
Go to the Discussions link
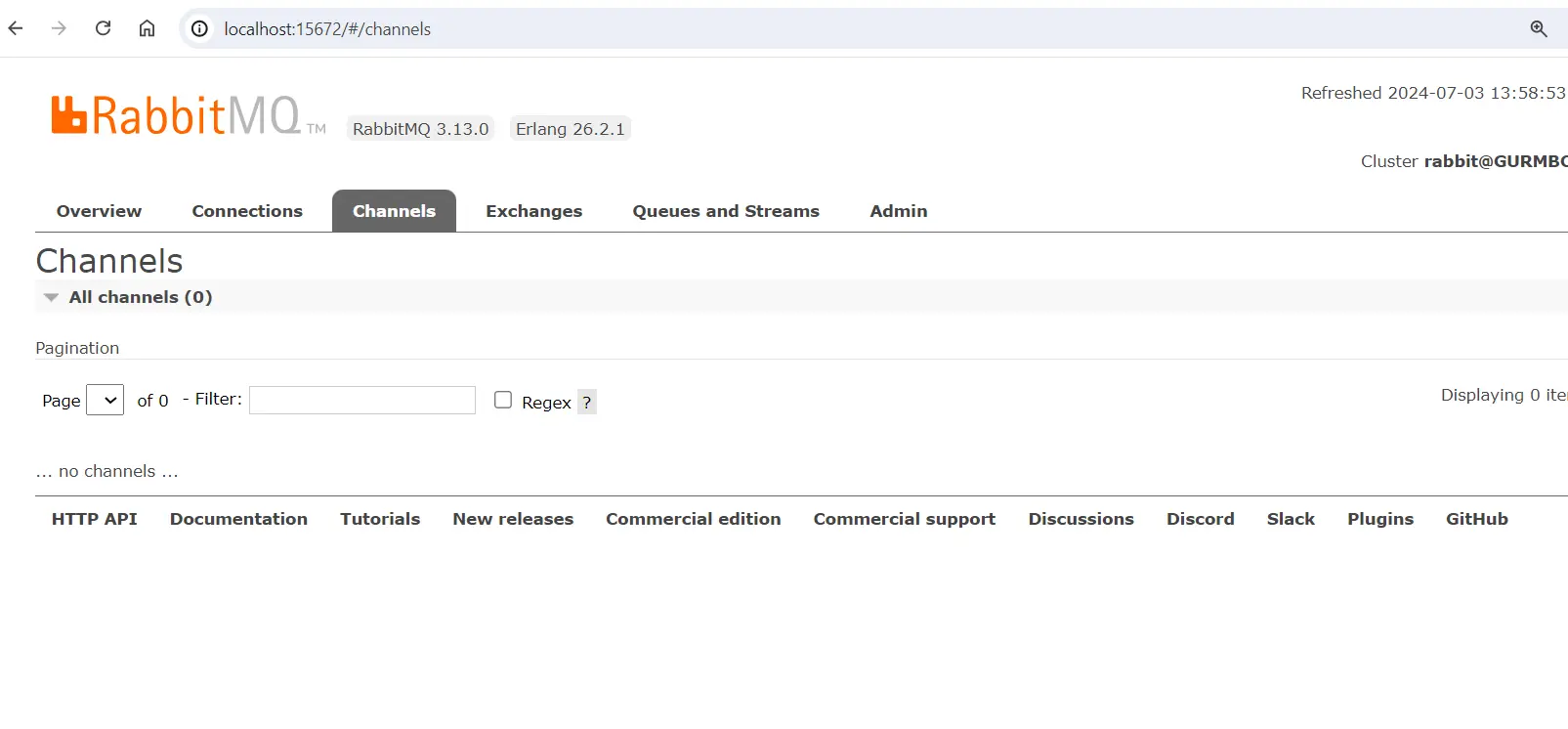point(1081,519)
